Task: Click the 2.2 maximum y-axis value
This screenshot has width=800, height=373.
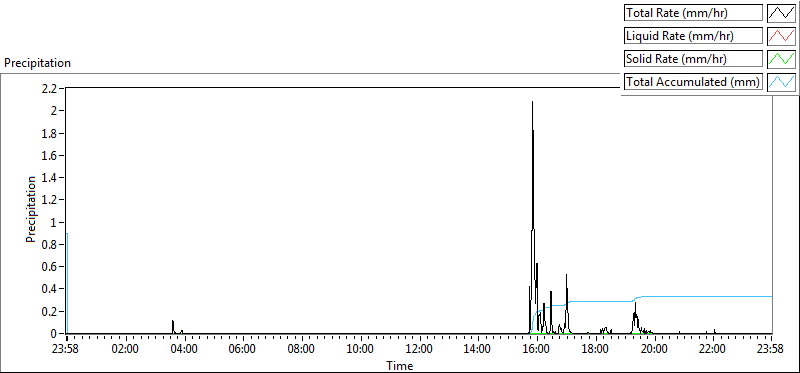Action: (49, 88)
